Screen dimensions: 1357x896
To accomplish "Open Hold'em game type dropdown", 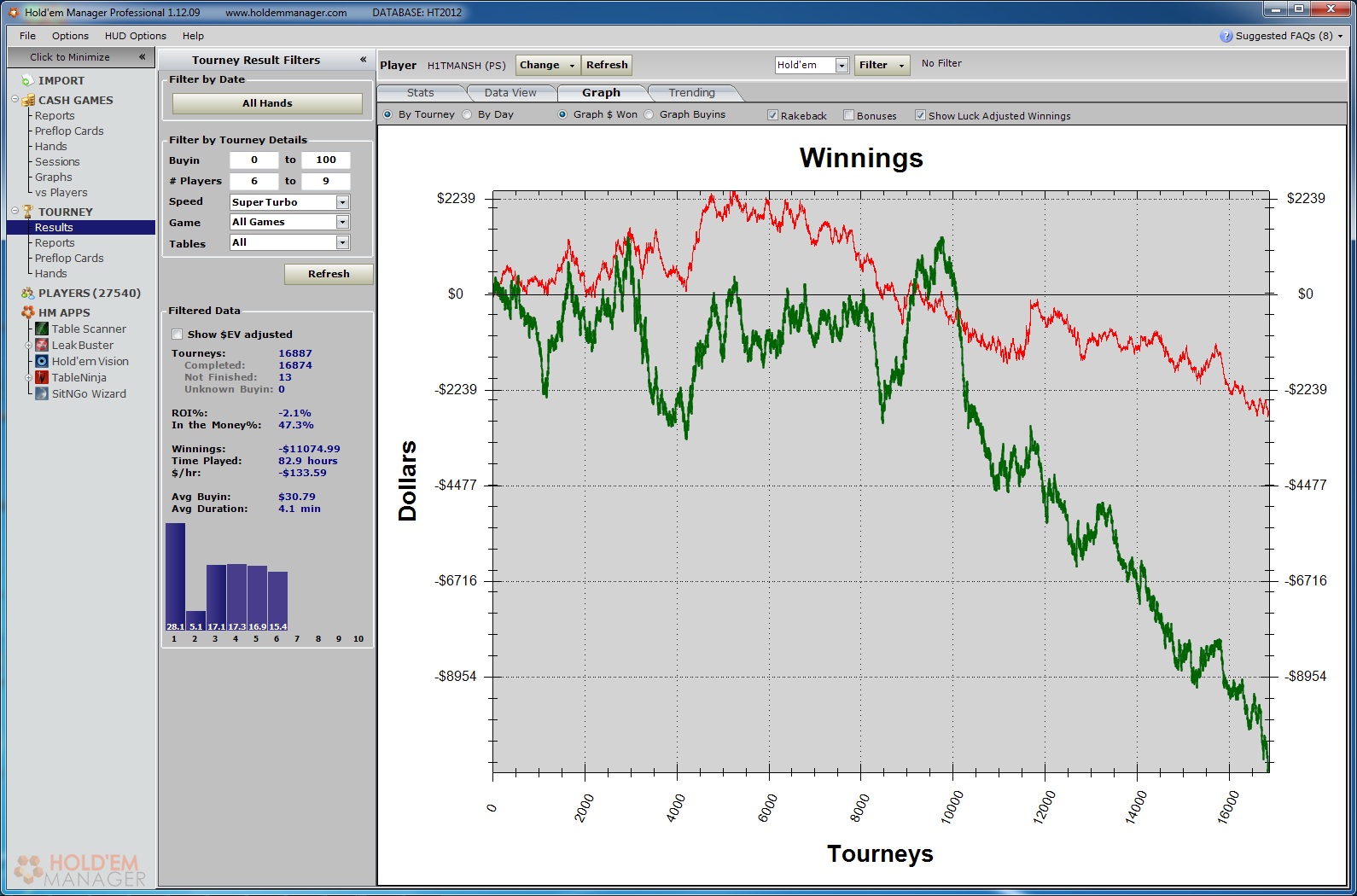I will [842, 65].
